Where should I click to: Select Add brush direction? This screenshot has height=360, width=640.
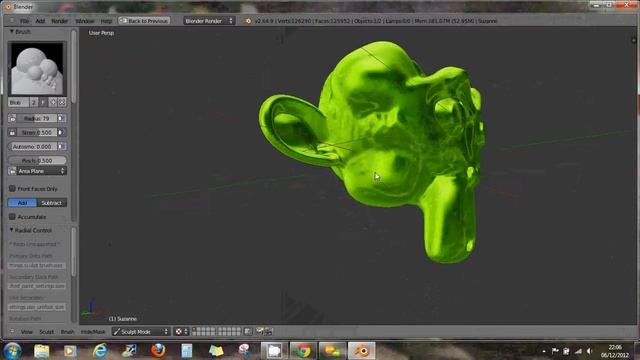(22, 203)
